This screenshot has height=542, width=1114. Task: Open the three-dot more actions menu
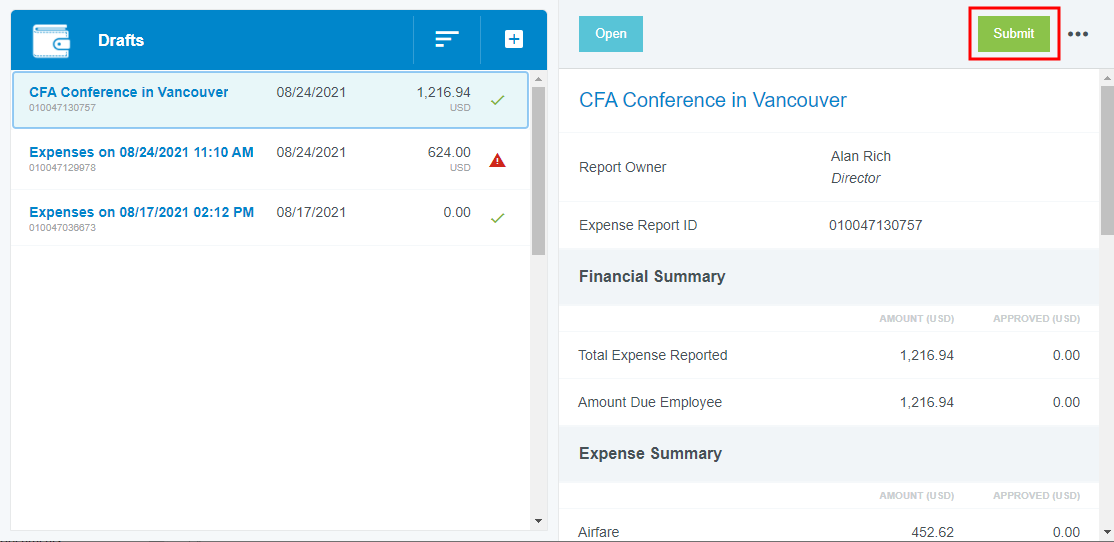(1078, 34)
